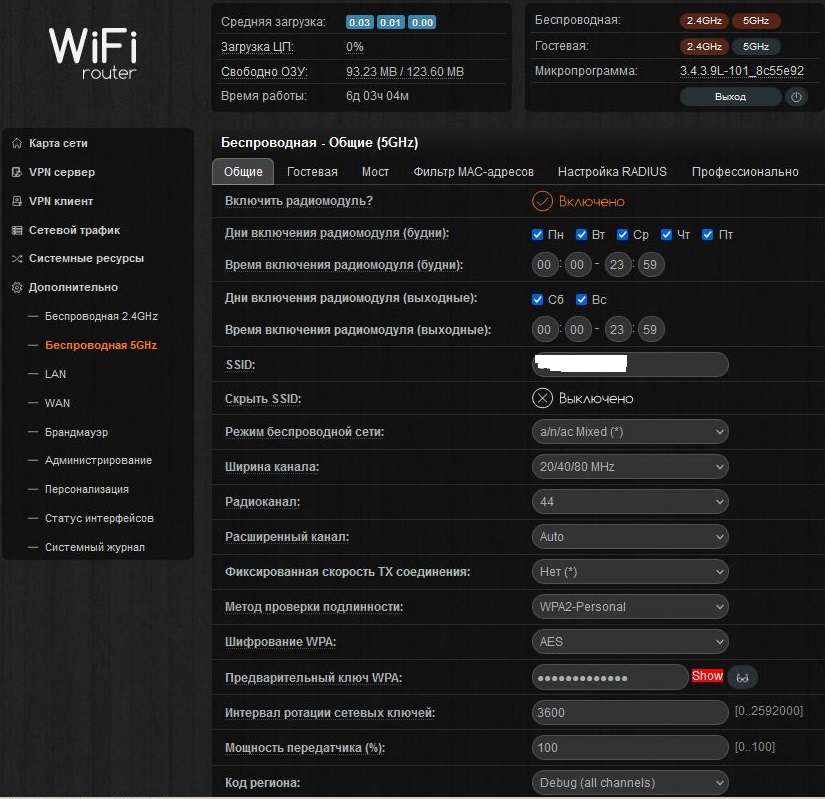Image resolution: width=825 pixels, height=799 pixels.
Task: Click Show to reveal WPA key
Action: click(x=707, y=676)
